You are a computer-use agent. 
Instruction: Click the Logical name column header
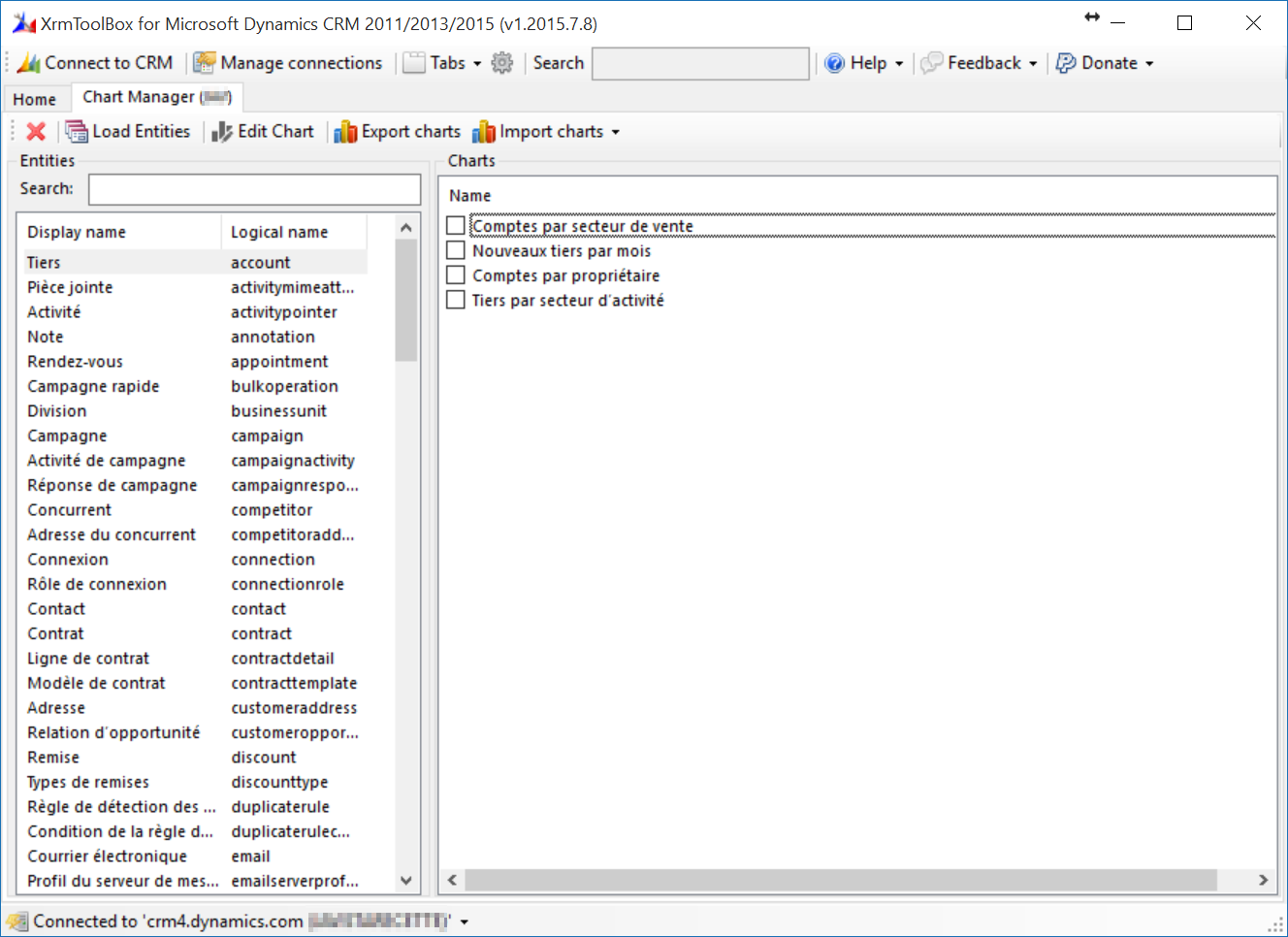tap(295, 232)
